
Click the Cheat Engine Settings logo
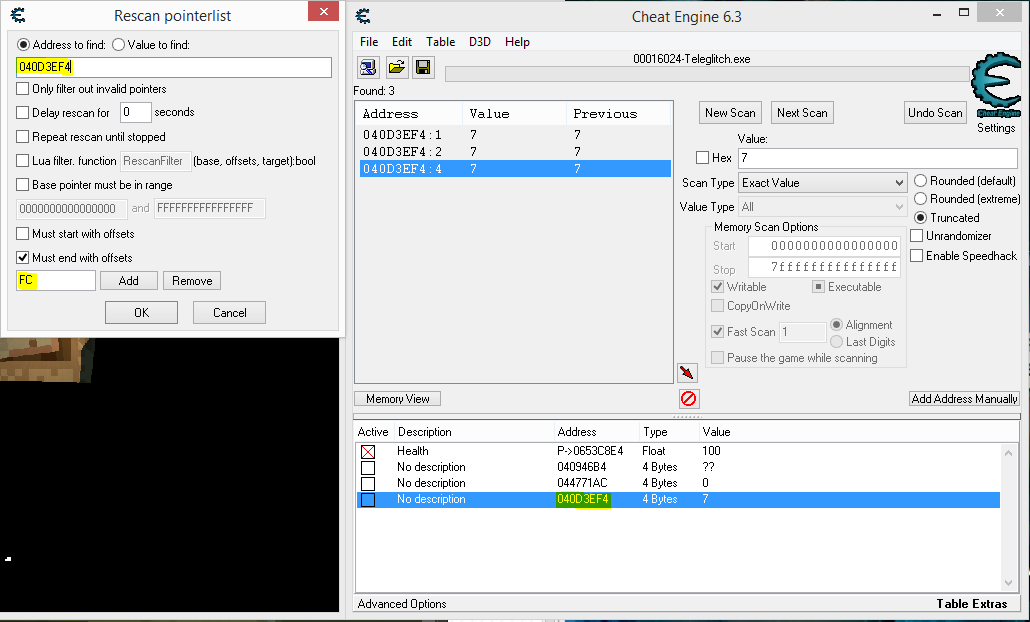click(x=995, y=93)
